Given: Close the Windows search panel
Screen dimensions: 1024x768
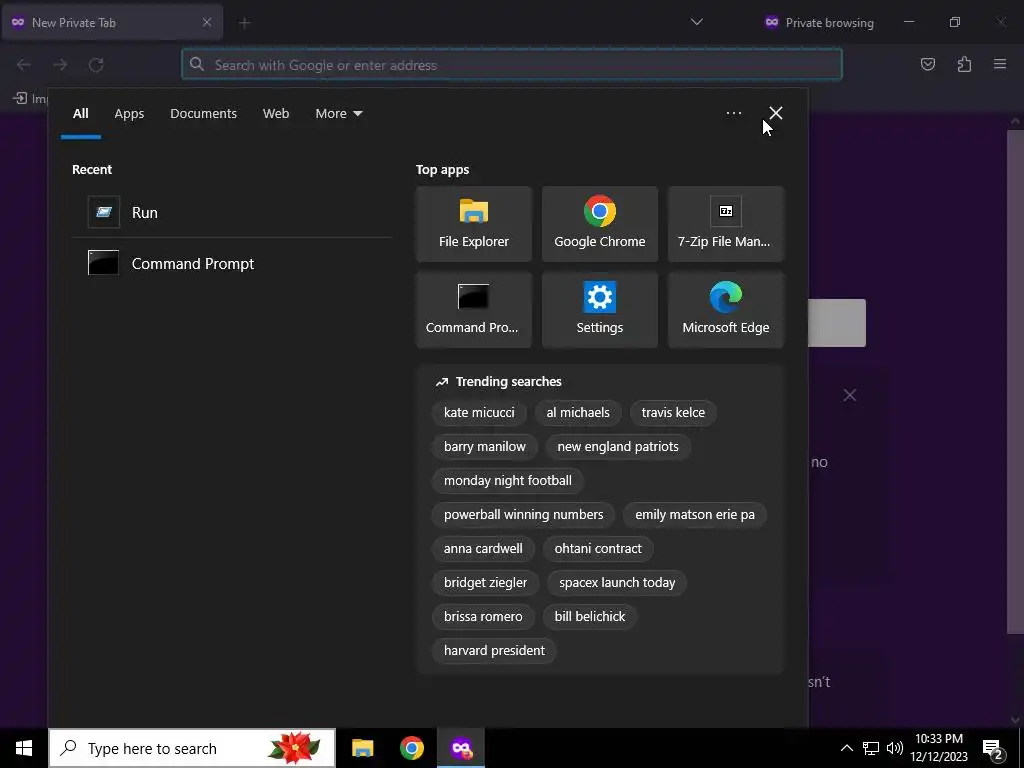Looking at the screenshot, I should (x=775, y=113).
